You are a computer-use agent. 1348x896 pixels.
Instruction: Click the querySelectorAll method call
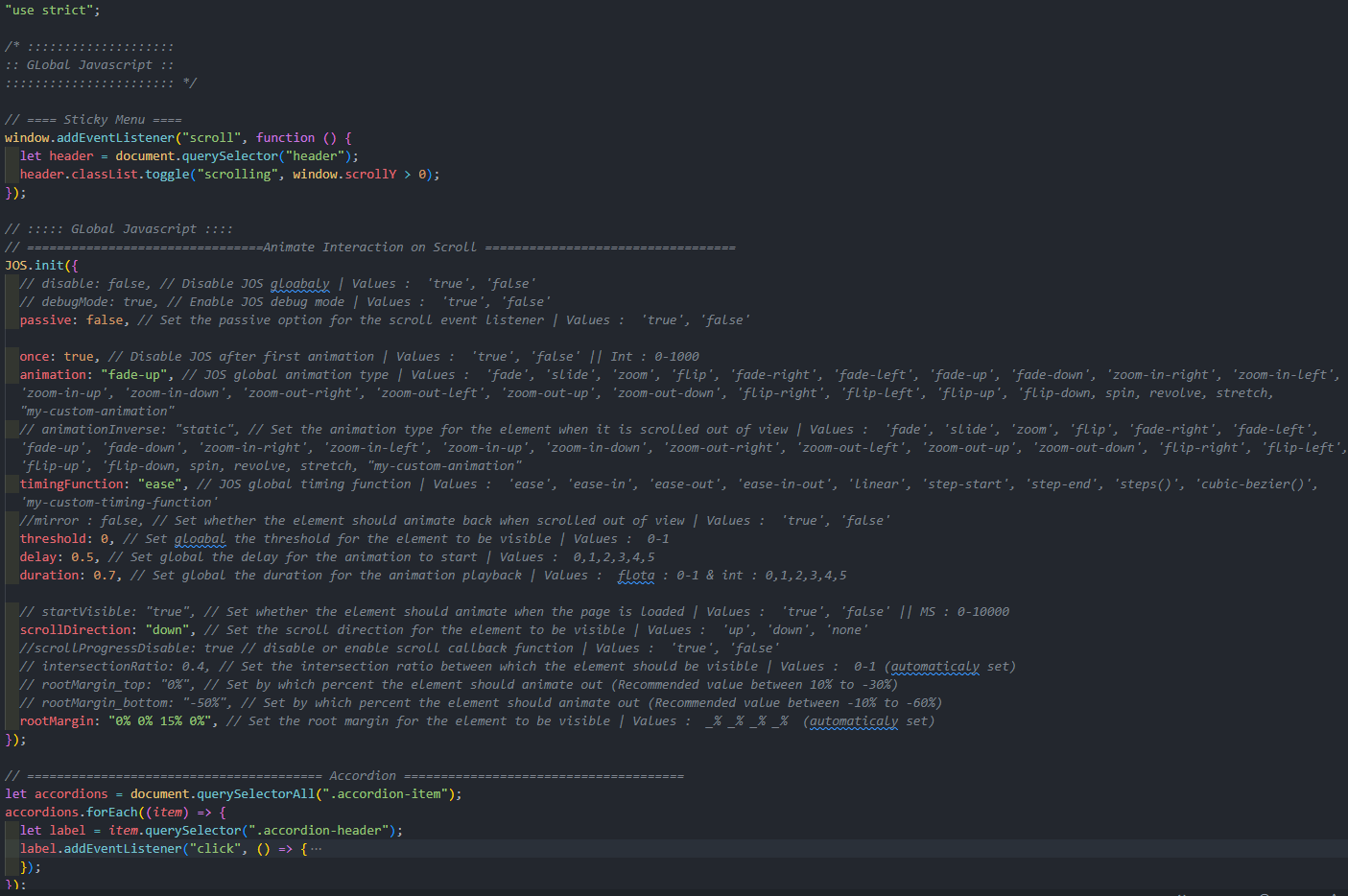coord(255,794)
